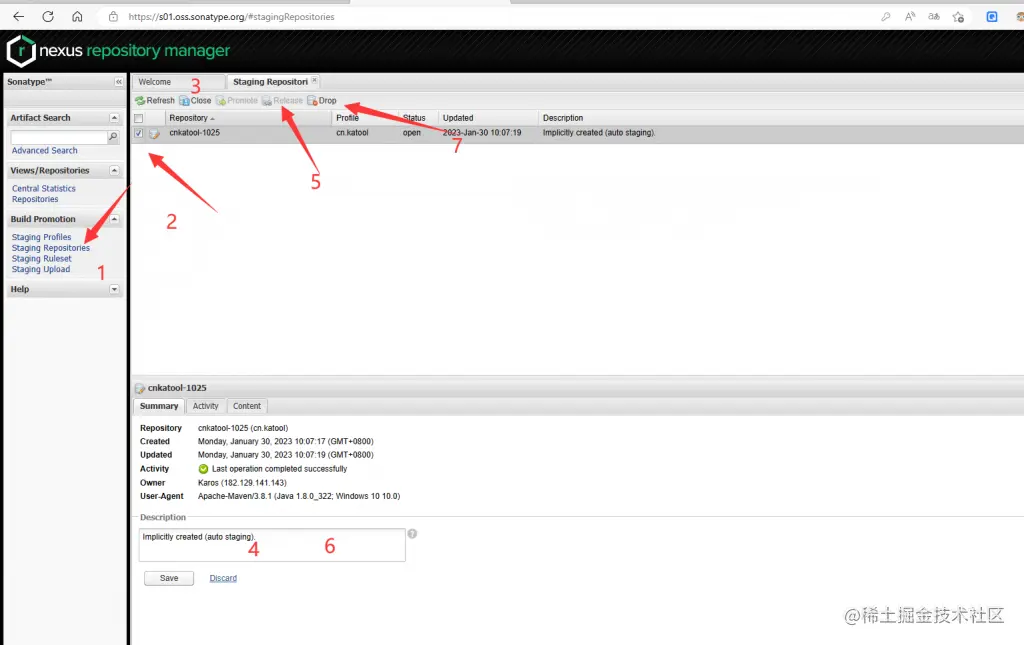
Task: Click the Release toolbar button
Action: click(x=283, y=101)
